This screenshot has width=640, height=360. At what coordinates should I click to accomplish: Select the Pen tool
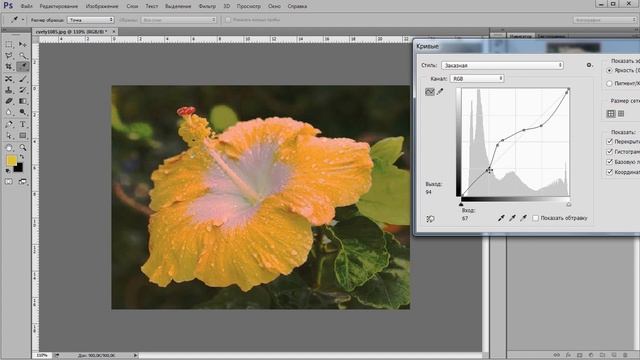point(9,124)
